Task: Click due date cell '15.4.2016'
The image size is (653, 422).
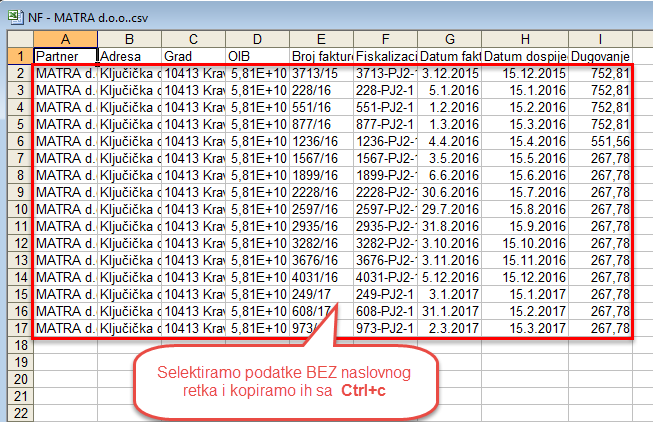Action: pyautogui.click(x=525, y=141)
